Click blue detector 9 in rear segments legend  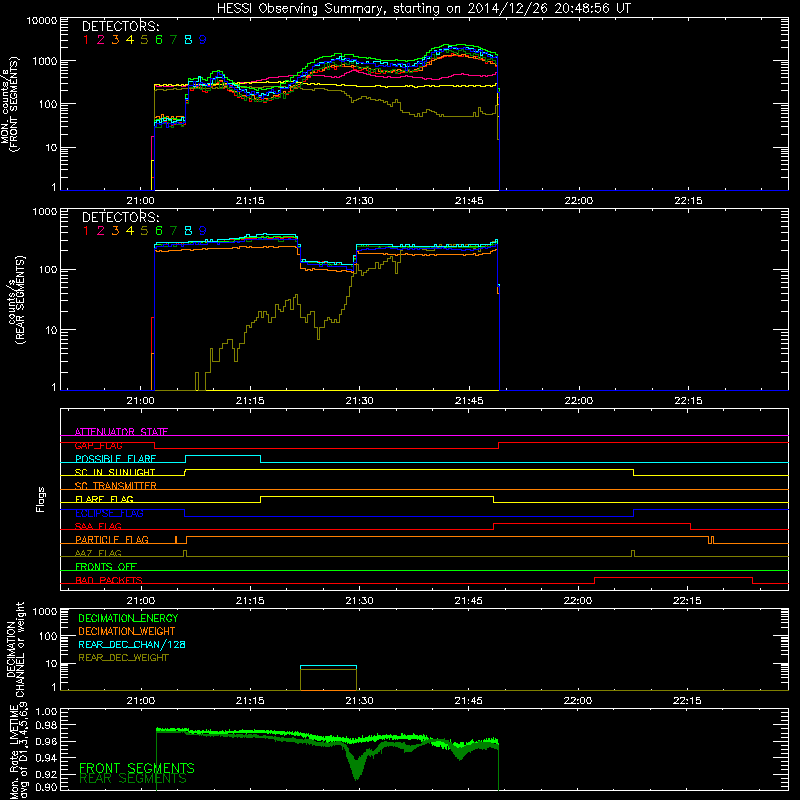pos(203,231)
